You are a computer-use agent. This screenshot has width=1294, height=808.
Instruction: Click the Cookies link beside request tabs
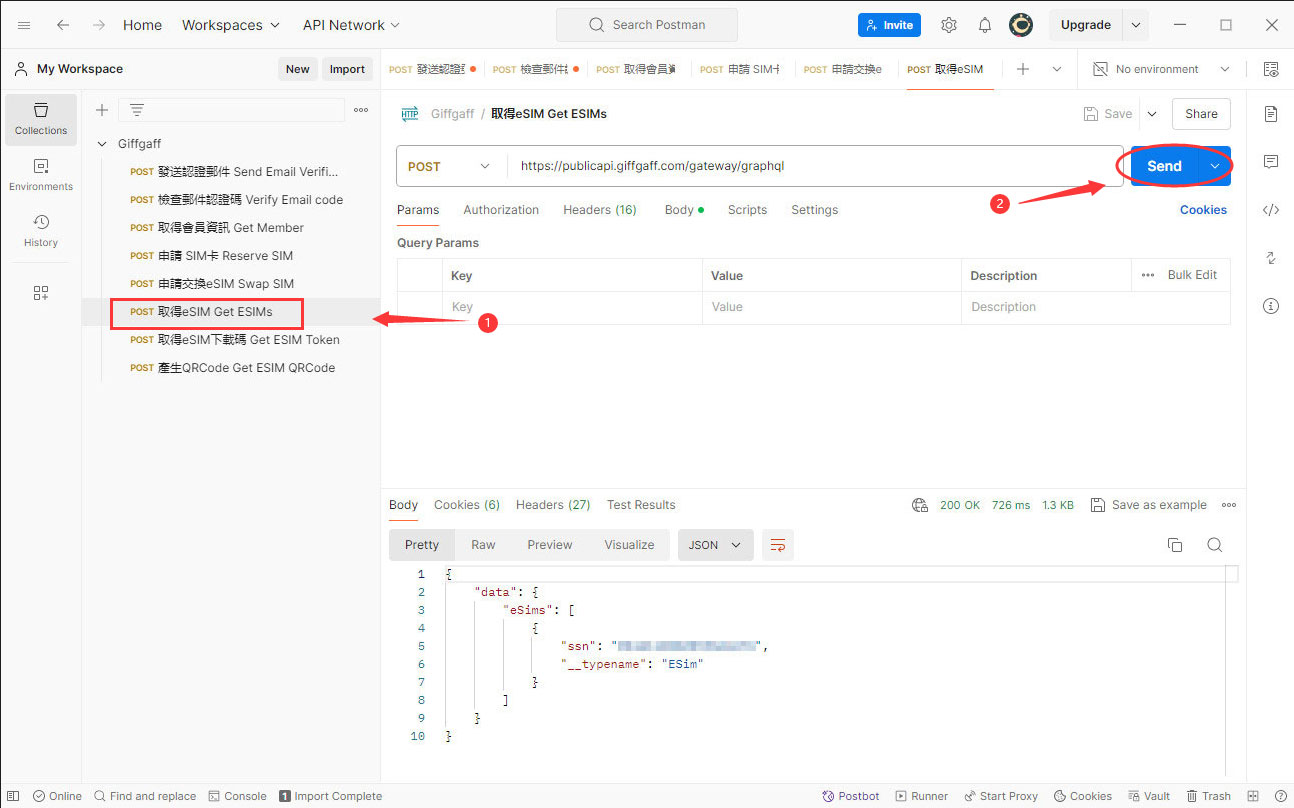1203,210
